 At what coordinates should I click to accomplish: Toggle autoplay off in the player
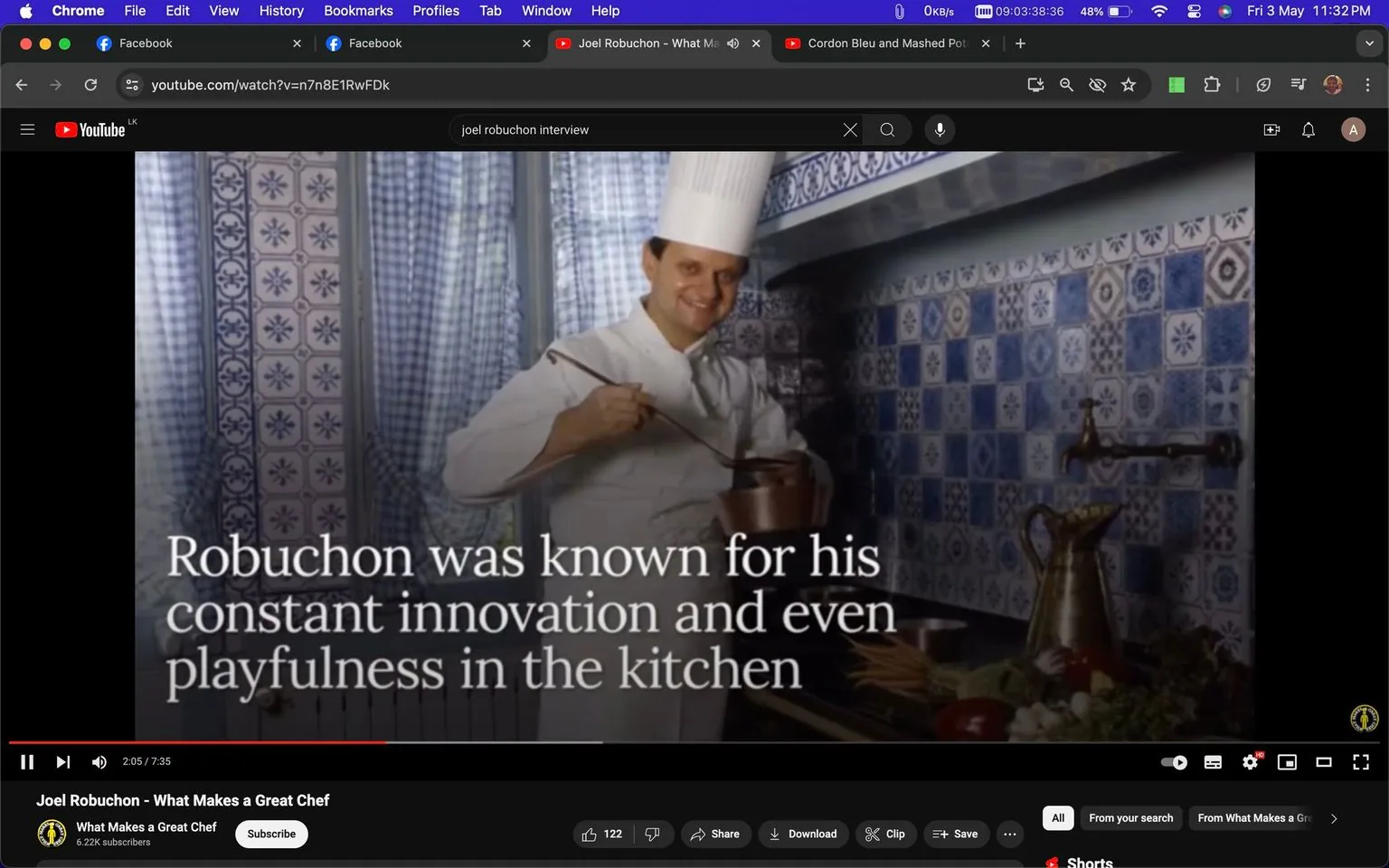coord(1172,761)
